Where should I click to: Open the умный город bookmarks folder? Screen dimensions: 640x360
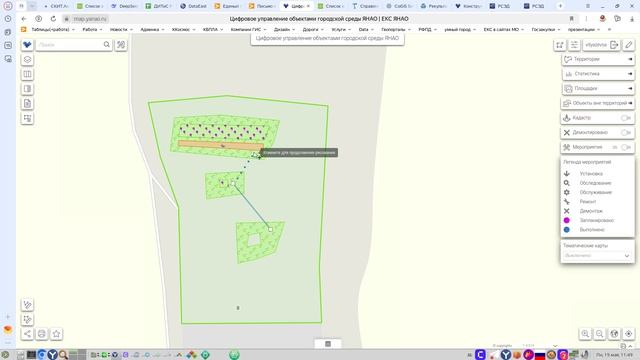(x=460, y=29)
